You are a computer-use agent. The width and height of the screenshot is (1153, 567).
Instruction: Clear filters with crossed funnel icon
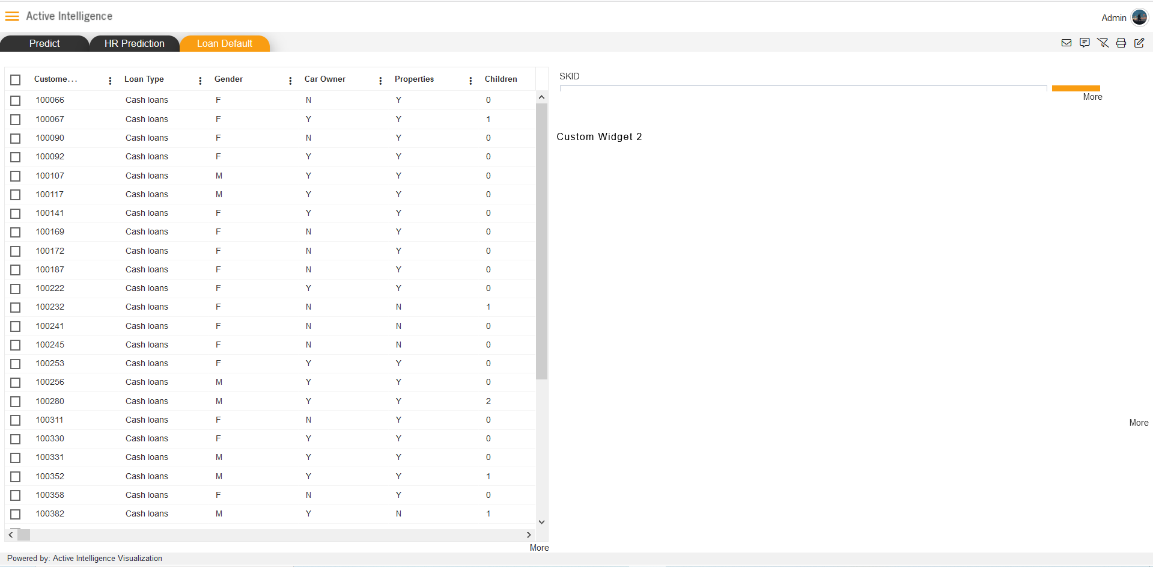1103,43
